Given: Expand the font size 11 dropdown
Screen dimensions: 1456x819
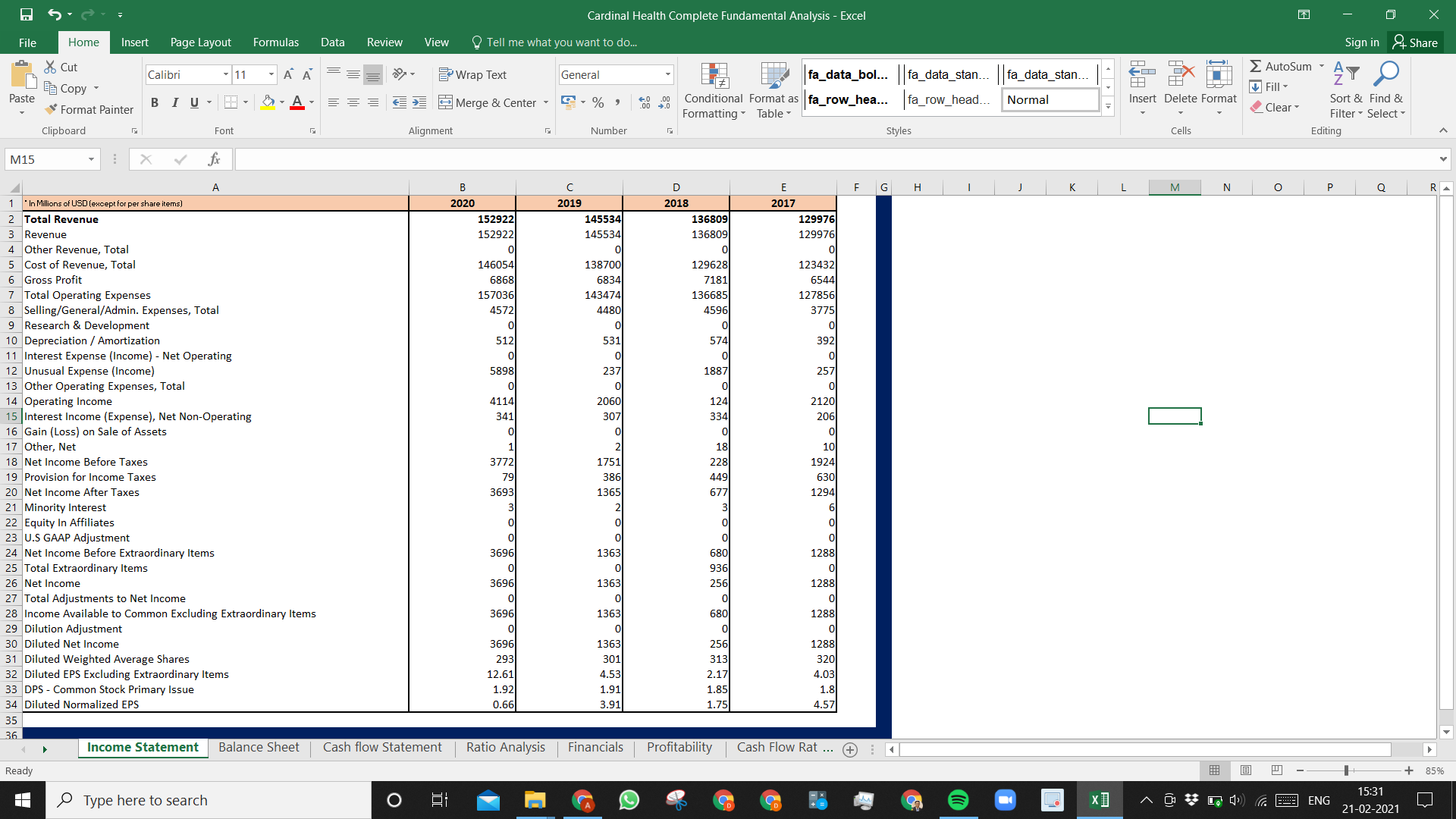Looking at the screenshot, I should point(271,74).
